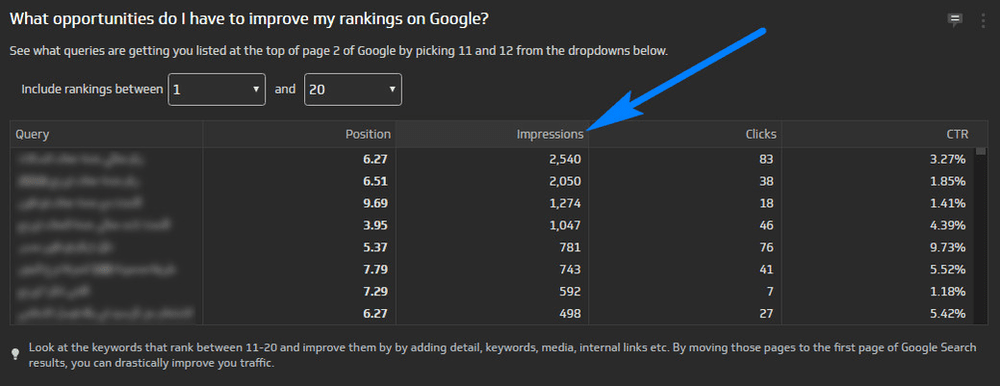Select impressions value 1,047
This screenshot has height=386, width=1000.
[565, 225]
